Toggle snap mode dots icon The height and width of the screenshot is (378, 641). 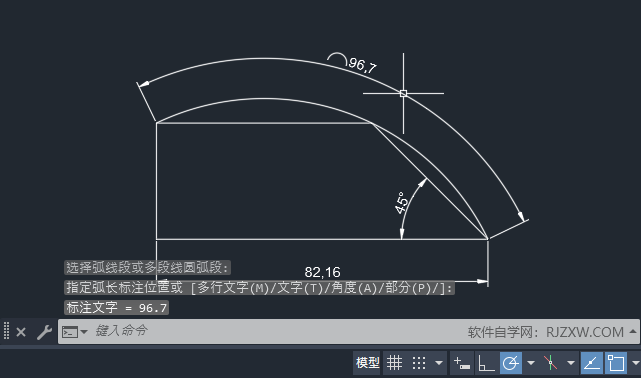[419, 362]
